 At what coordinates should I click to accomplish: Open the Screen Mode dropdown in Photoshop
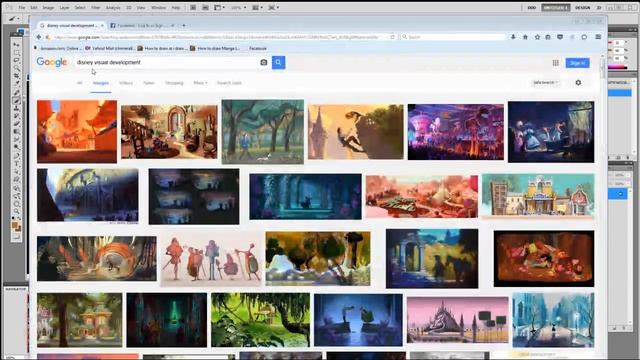click(273, 8)
